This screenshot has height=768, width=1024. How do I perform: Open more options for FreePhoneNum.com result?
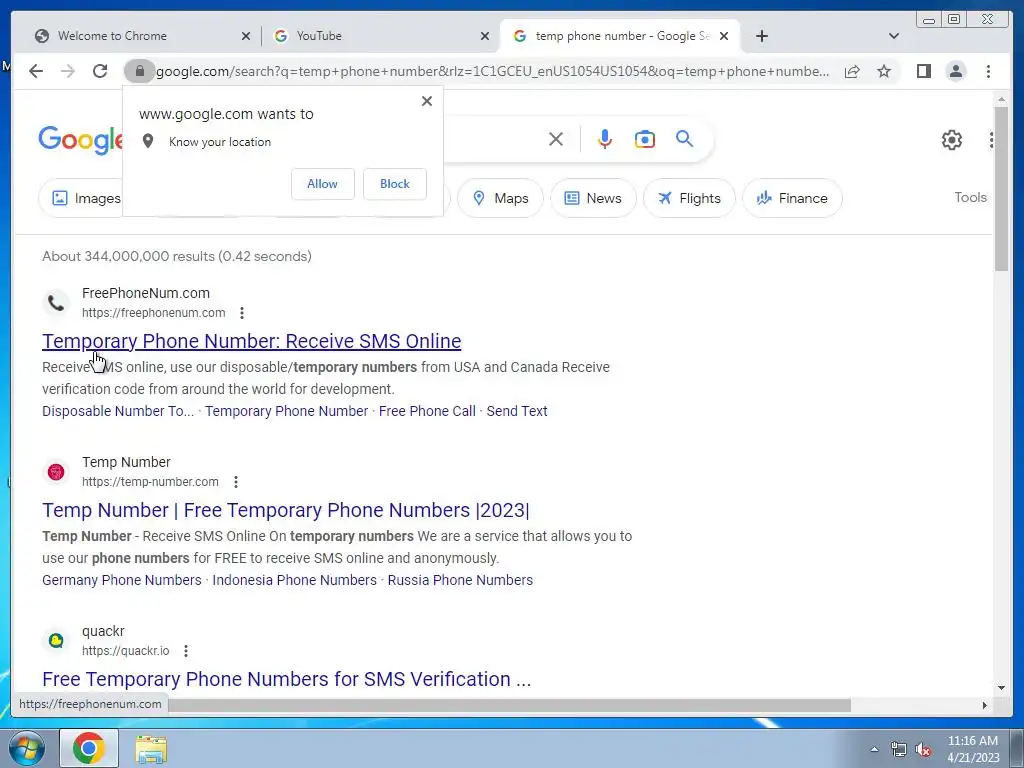(242, 313)
